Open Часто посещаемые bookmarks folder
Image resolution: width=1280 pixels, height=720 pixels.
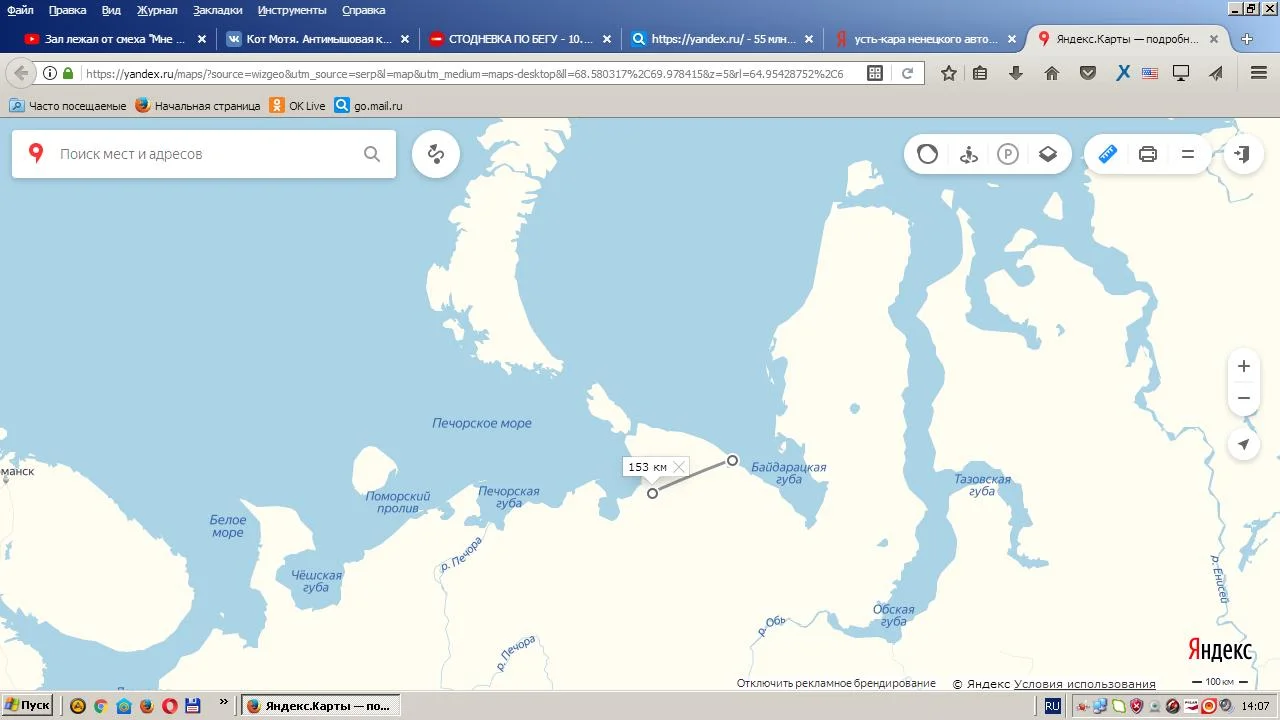point(68,106)
